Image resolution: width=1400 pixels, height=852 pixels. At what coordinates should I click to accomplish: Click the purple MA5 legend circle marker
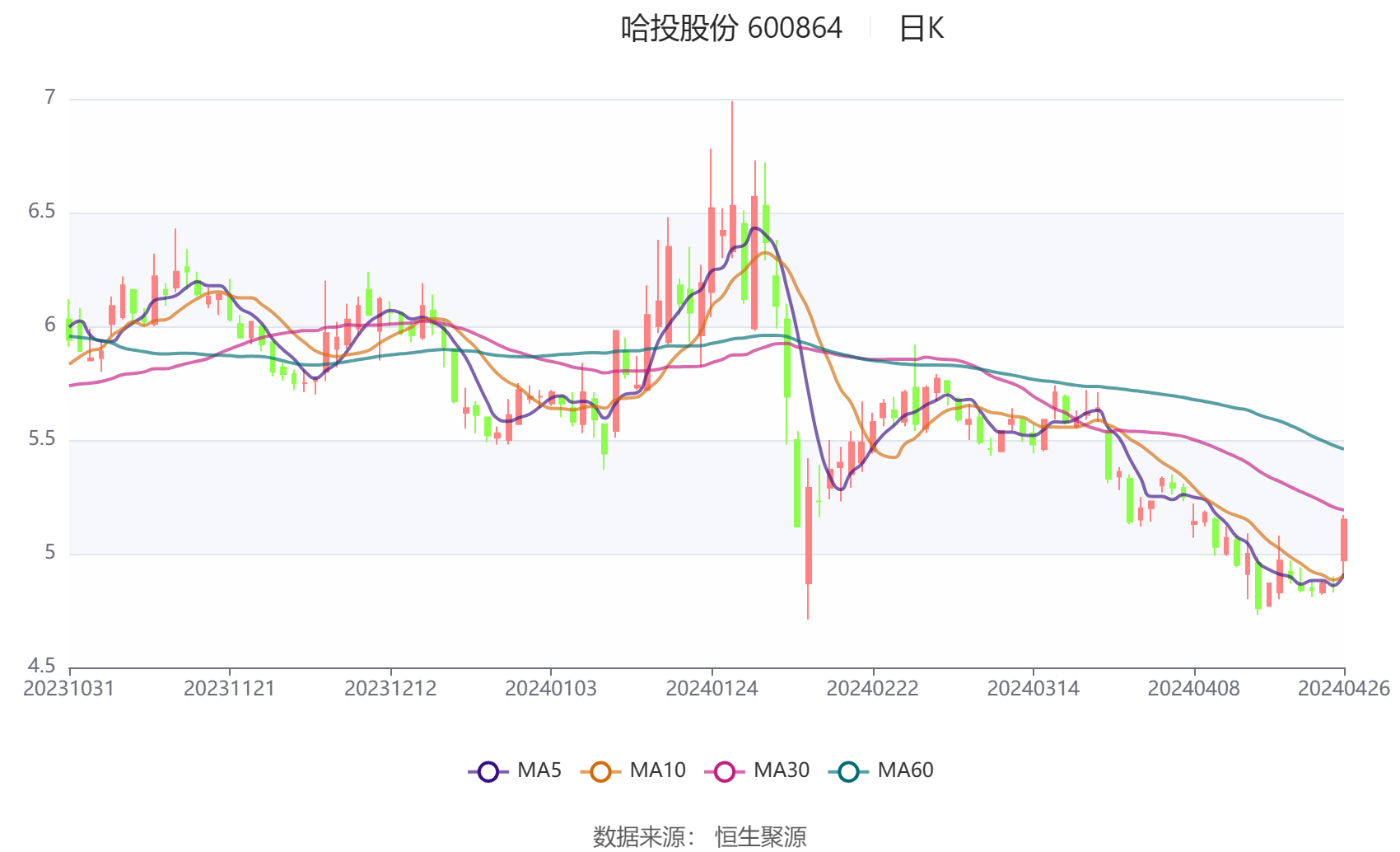488,772
